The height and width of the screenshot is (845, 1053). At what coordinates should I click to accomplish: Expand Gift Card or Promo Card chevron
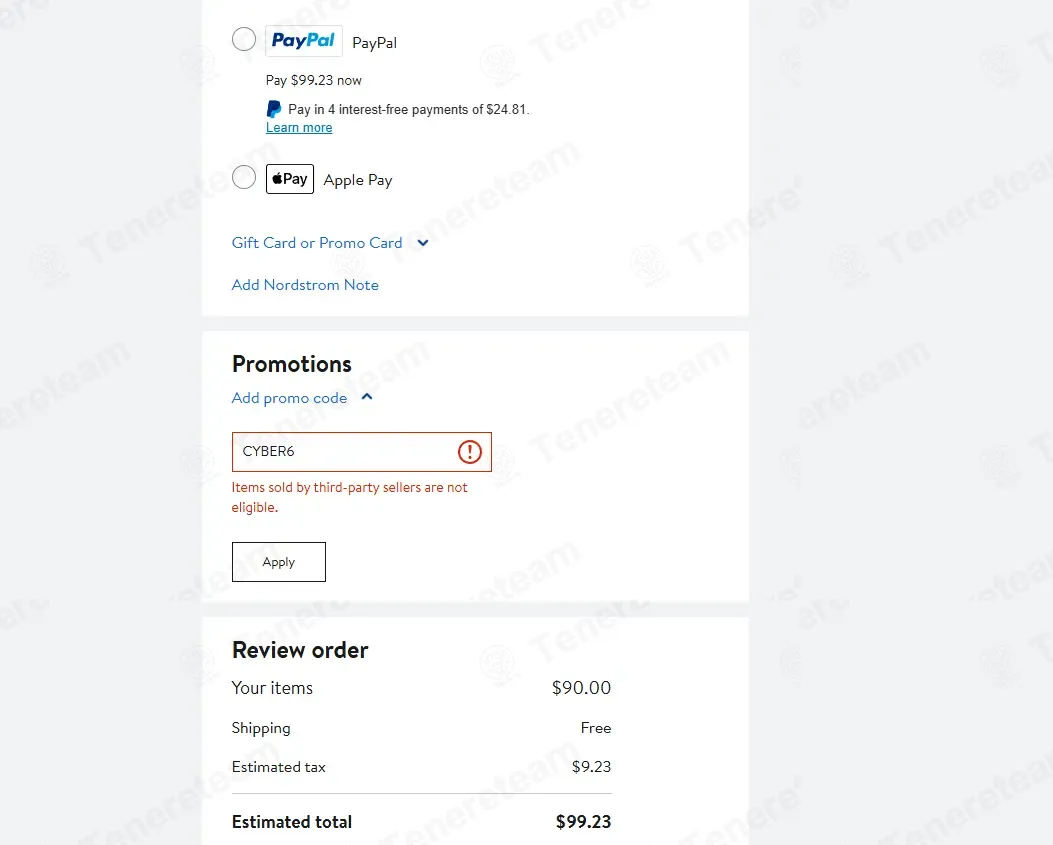click(422, 243)
